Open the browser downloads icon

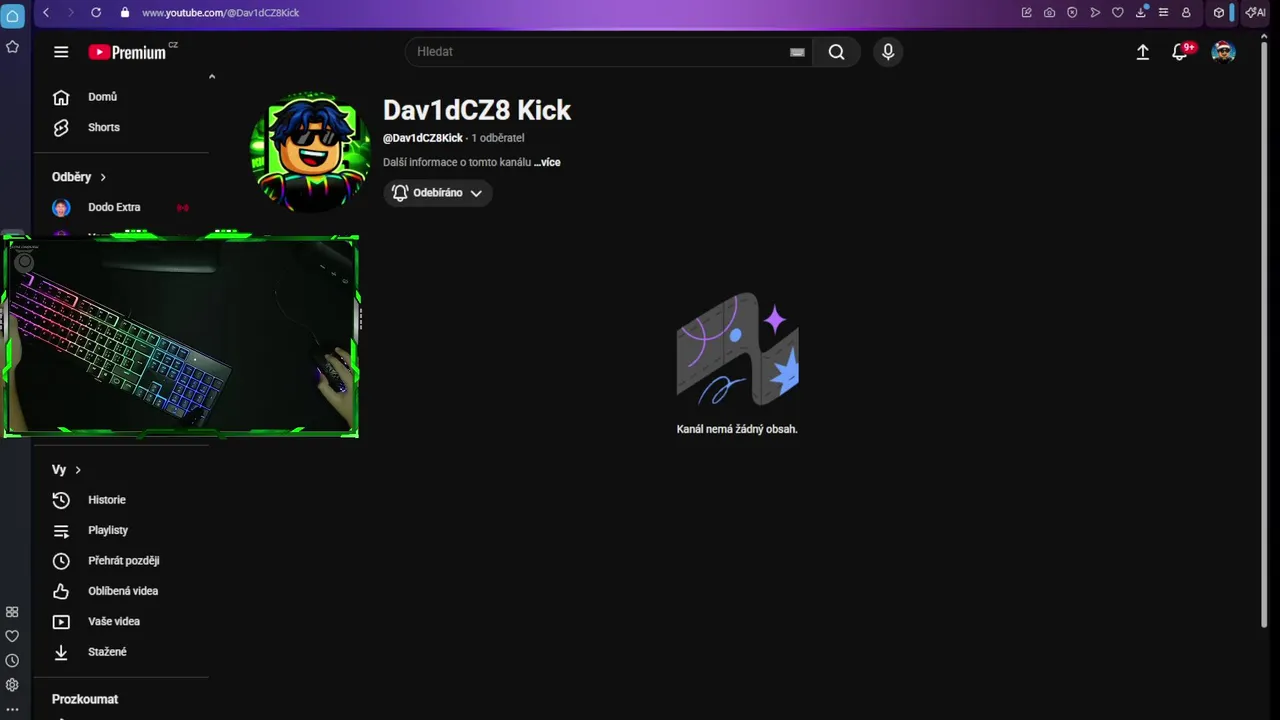tap(1141, 12)
